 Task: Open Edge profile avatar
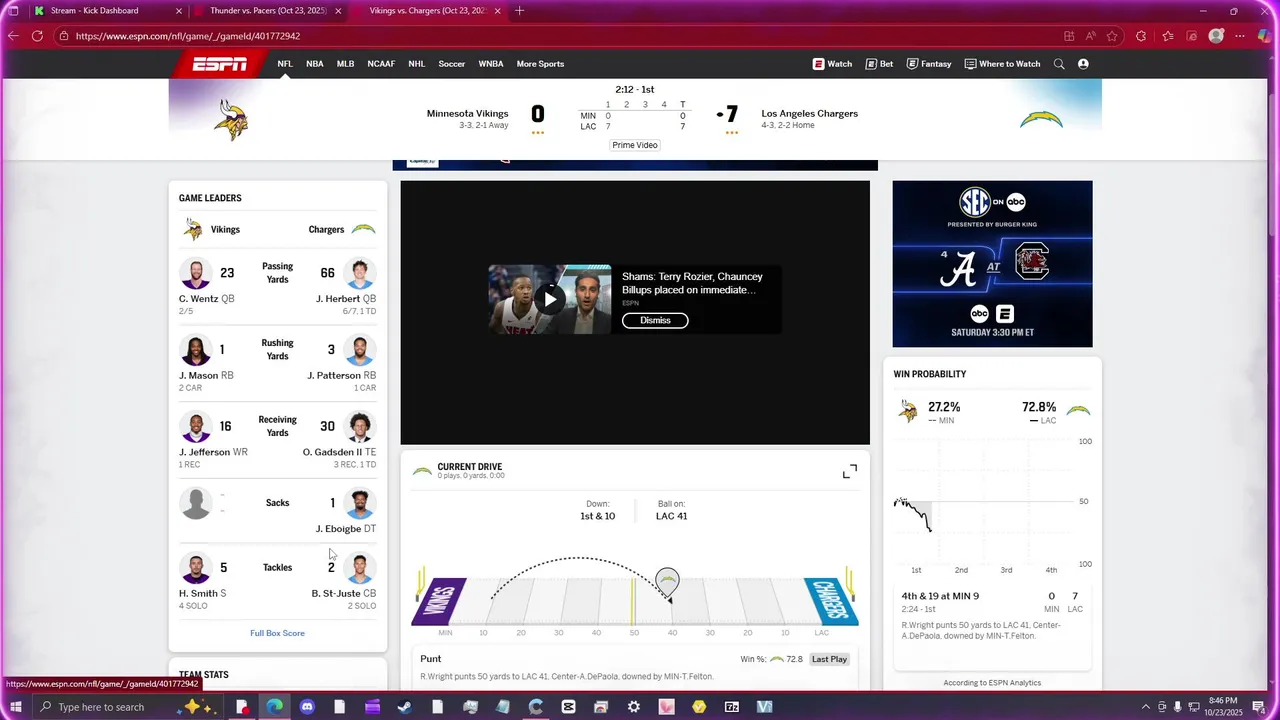pyautogui.click(x=1216, y=36)
